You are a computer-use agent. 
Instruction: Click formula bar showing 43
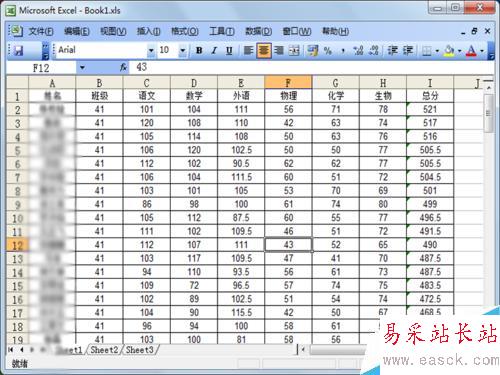(x=310, y=67)
